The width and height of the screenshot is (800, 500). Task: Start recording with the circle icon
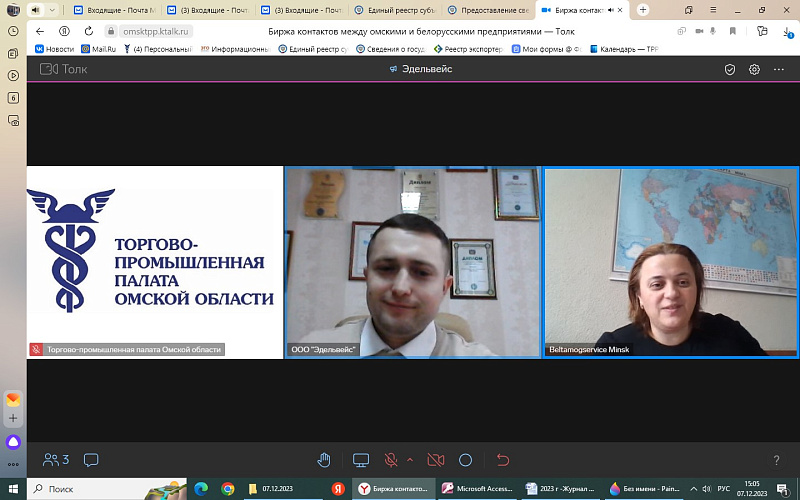(x=465, y=460)
